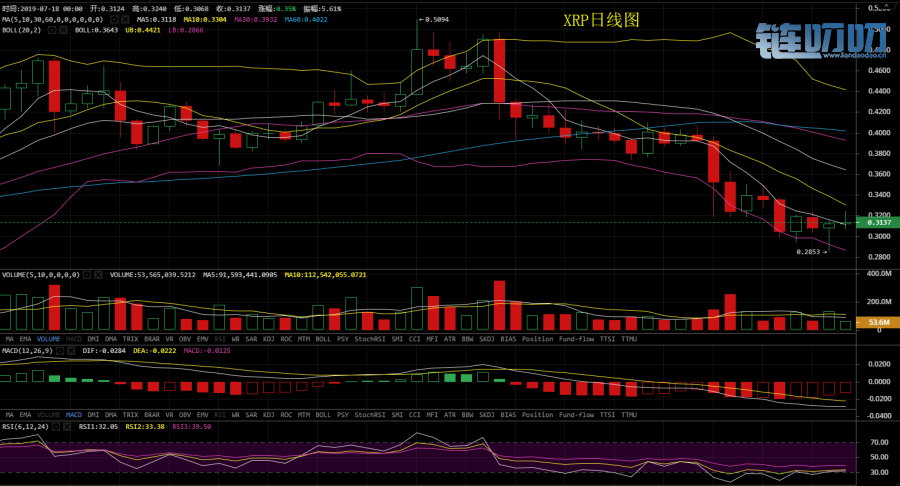Click the yellow RSI2:33.38 readout
This screenshot has height=486, width=900.
(145, 427)
